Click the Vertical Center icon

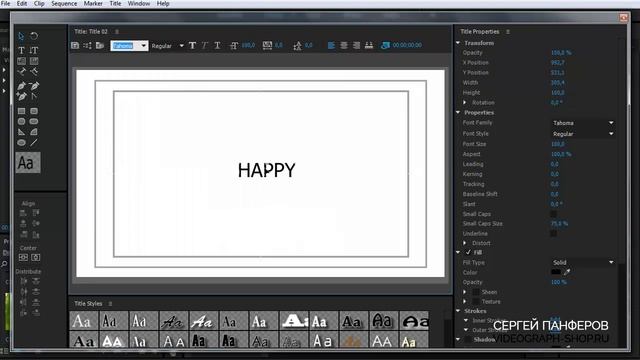36,258
